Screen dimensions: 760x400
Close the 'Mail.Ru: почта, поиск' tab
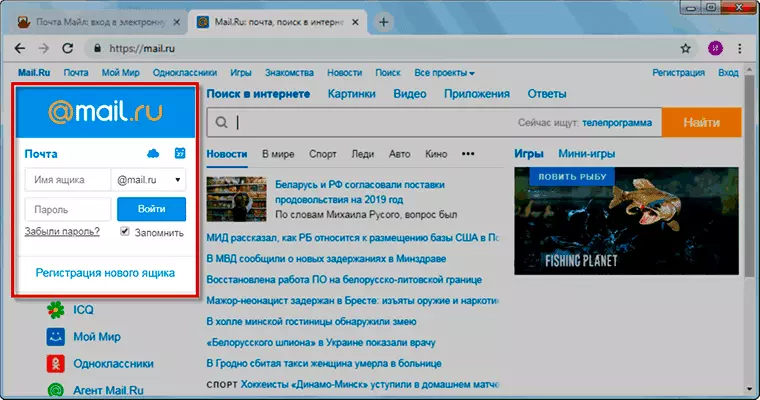click(355, 22)
